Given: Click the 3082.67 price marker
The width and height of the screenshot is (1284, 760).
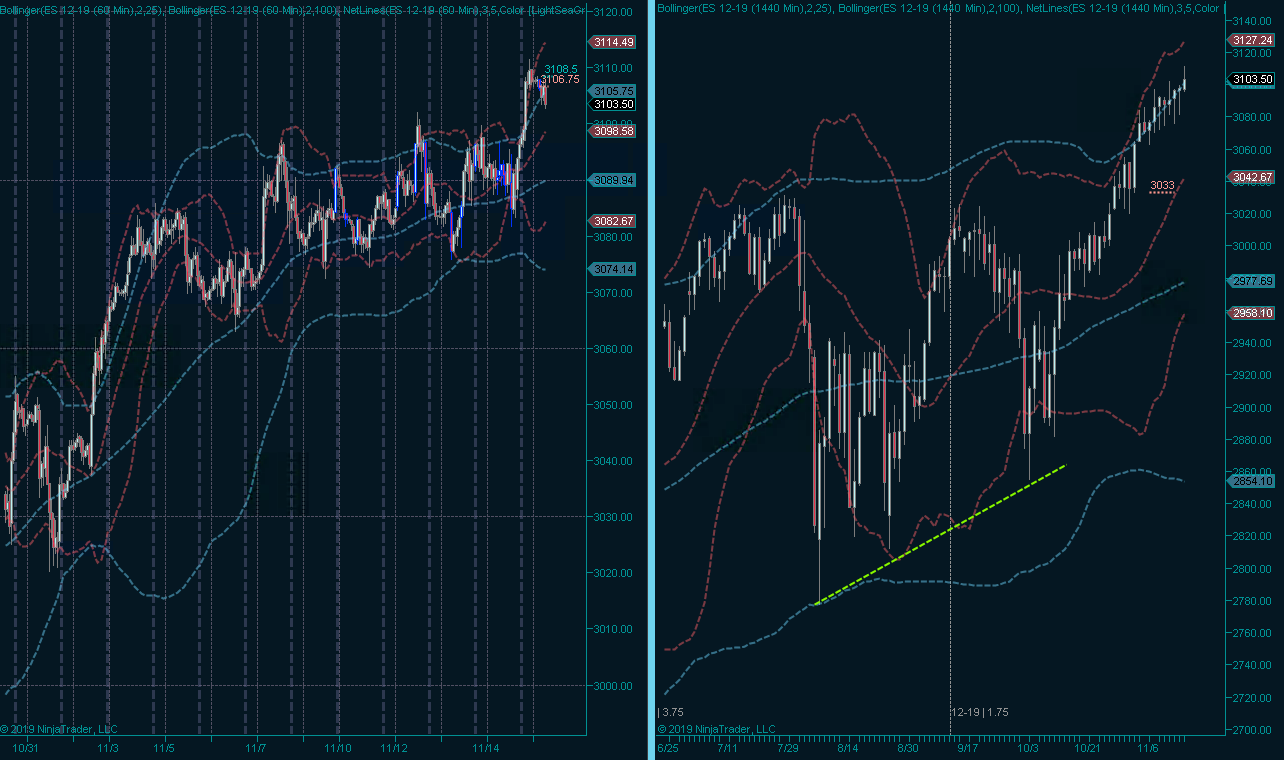Looking at the screenshot, I should [x=613, y=221].
